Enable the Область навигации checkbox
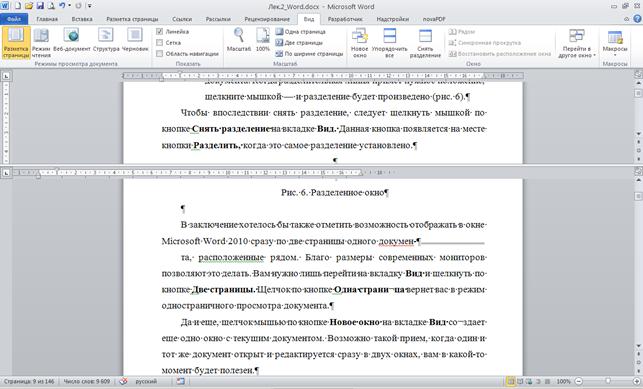Screen dimensions: 643x389 coord(160,54)
